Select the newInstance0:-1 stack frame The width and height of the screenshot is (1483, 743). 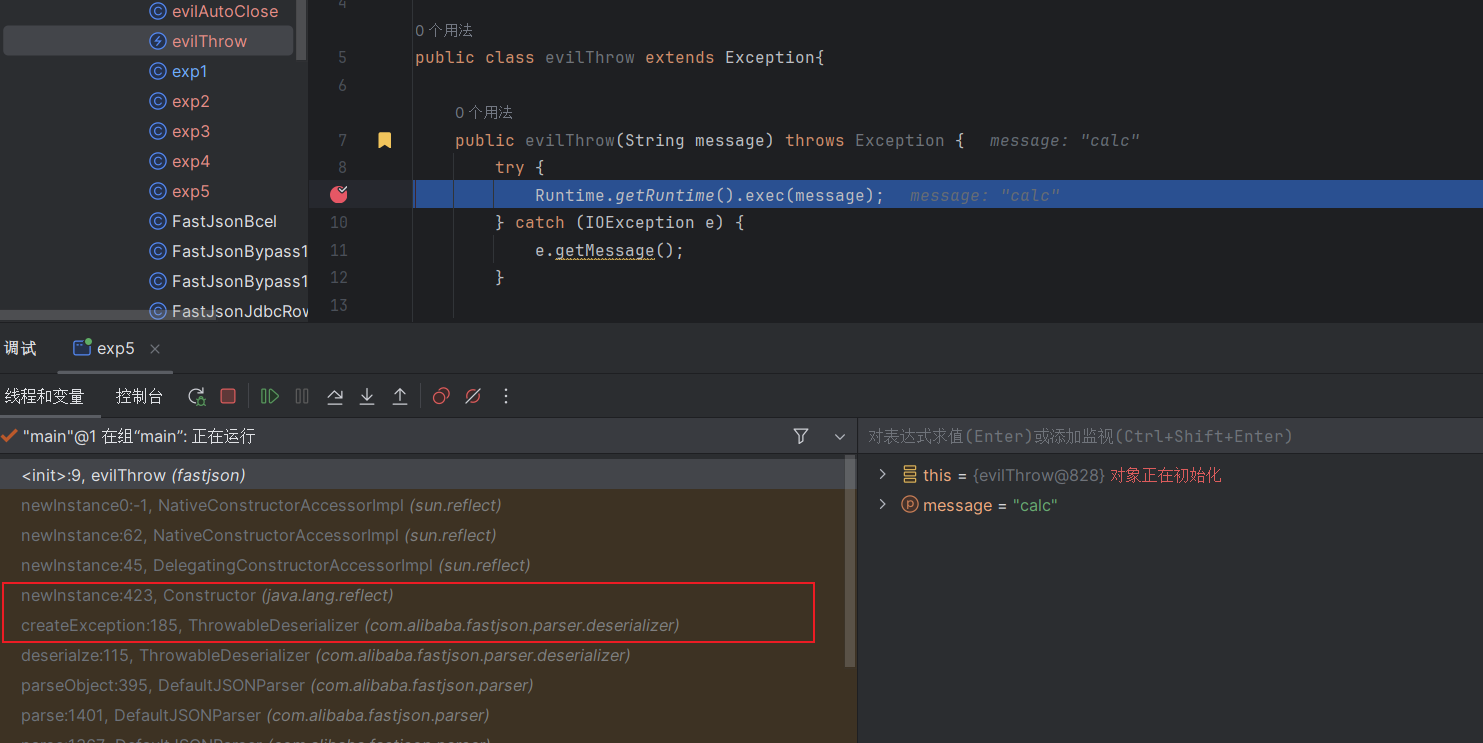click(423, 505)
